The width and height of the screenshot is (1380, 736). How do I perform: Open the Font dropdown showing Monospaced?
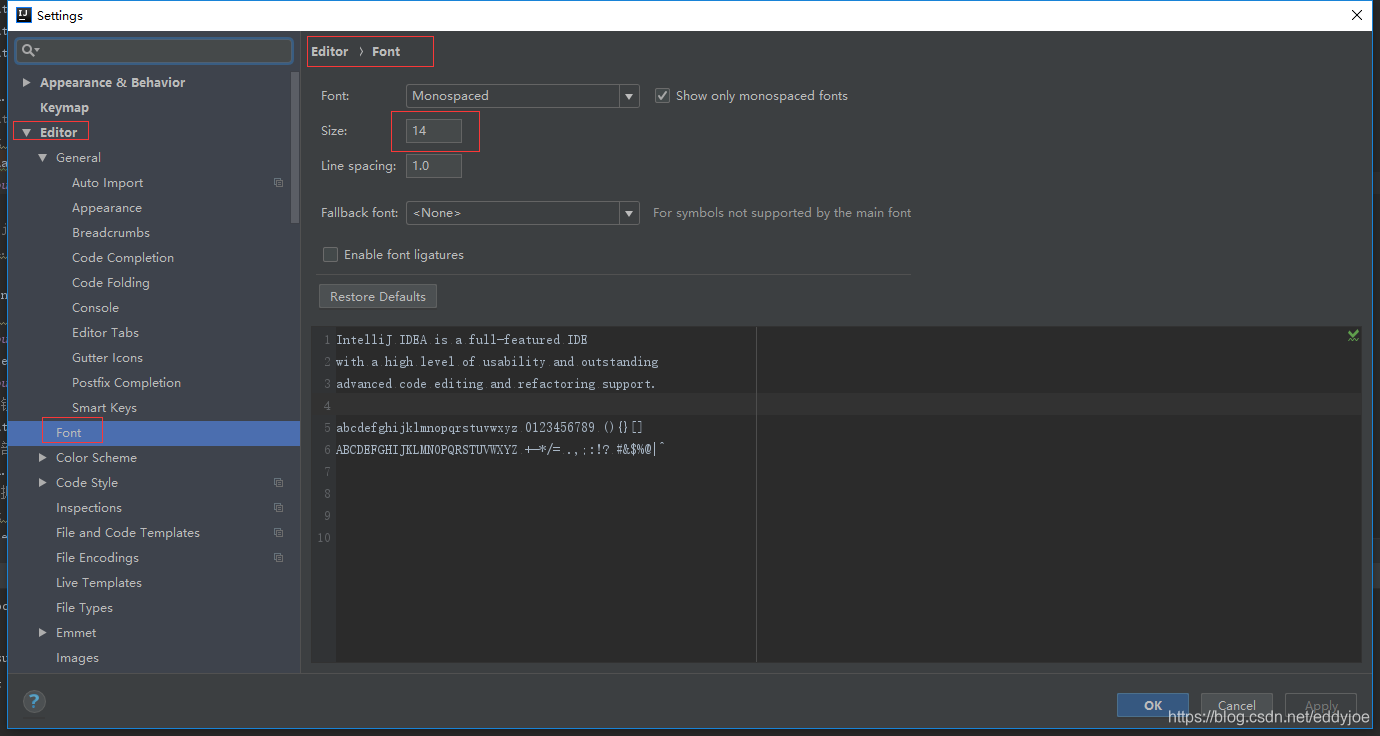pyautogui.click(x=523, y=96)
